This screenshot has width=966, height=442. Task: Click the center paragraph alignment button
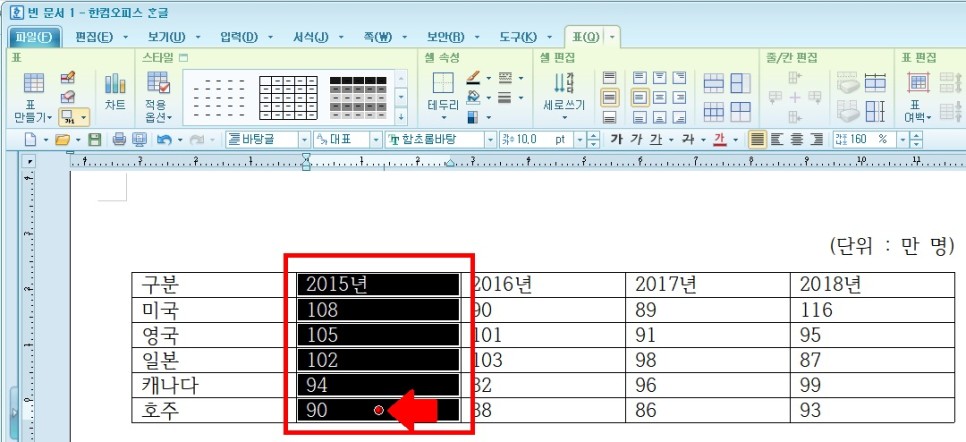(x=797, y=140)
